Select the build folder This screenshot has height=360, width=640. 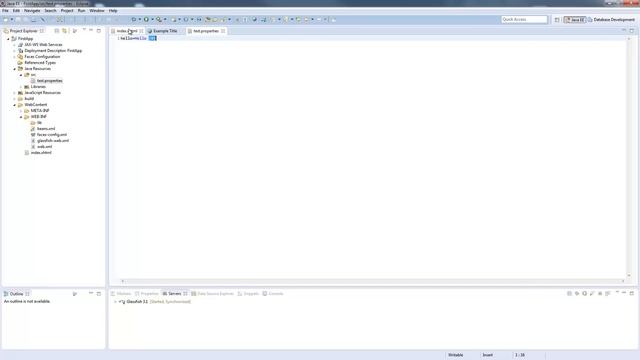[x=29, y=99]
